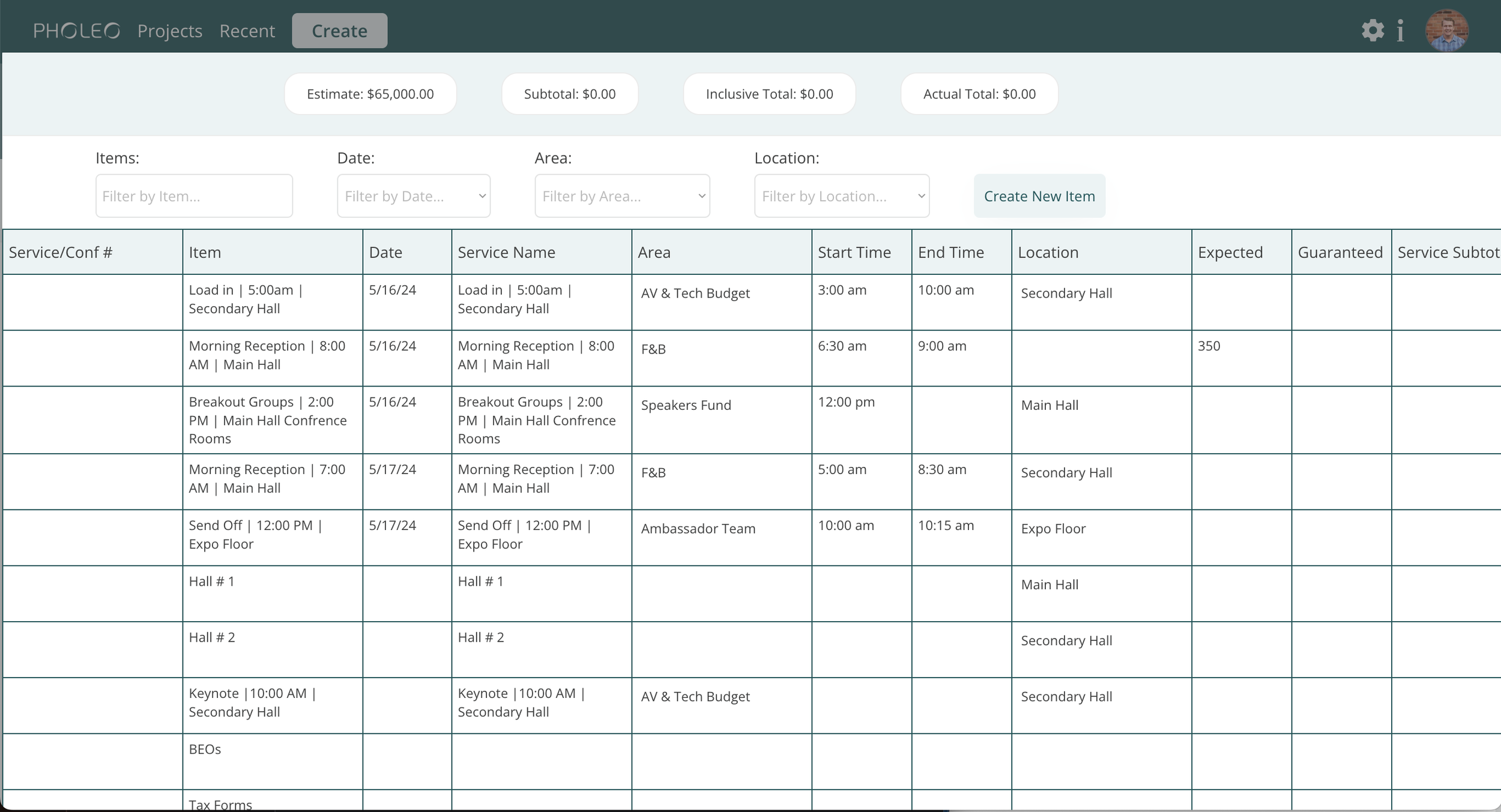Image resolution: width=1501 pixels, height=812 pixels.
Task: Click the Expo Floor location cell
Action: [1102, 538]
